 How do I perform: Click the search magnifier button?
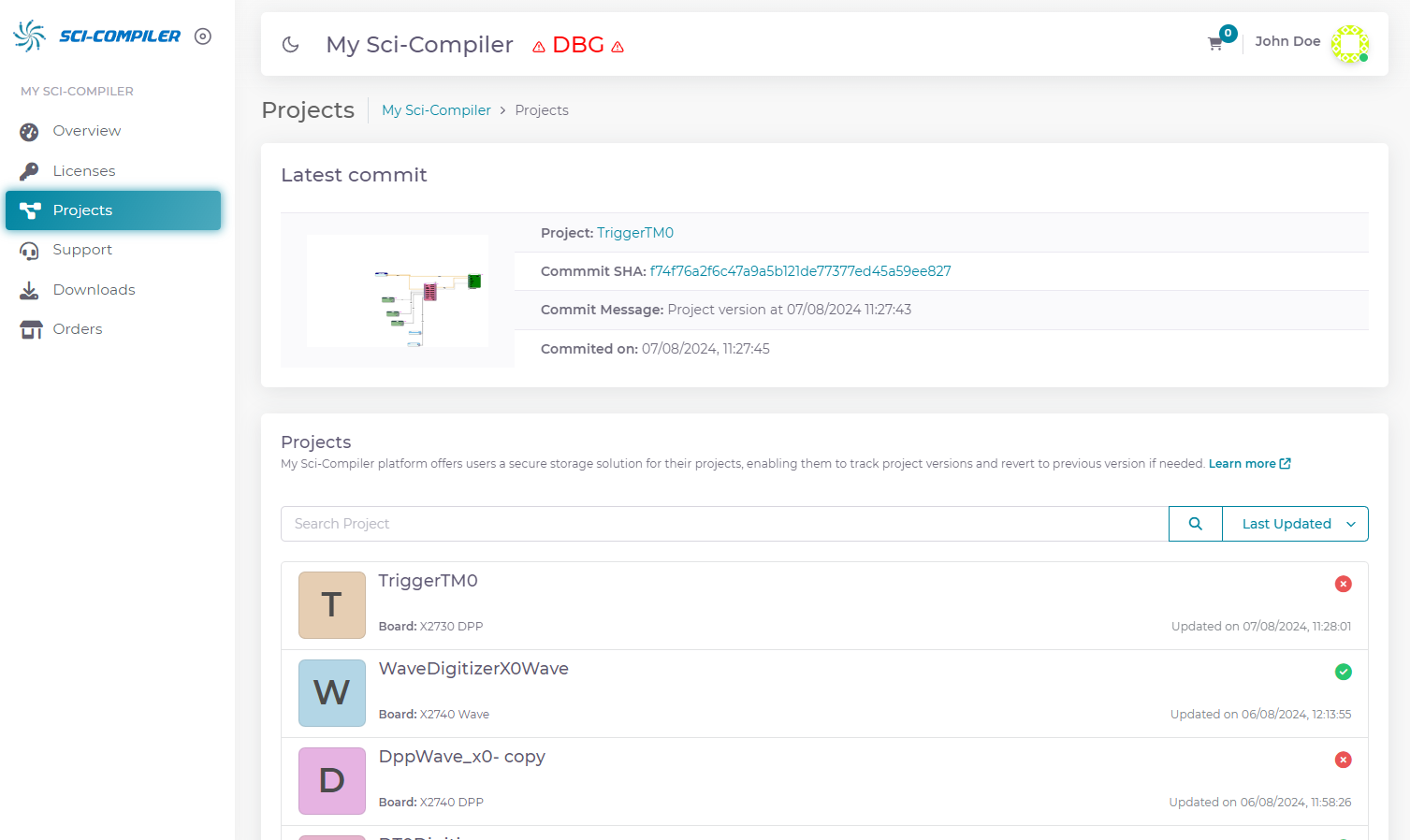(1195, 524)
